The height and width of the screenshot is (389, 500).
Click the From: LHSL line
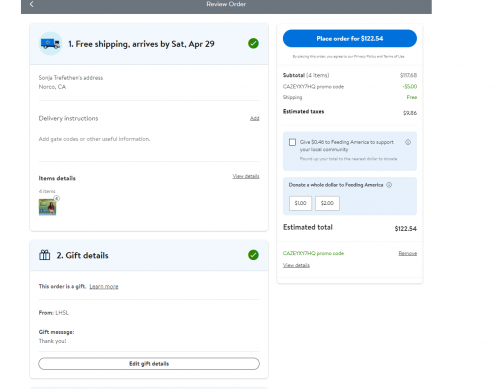click(x=54, y=313)
